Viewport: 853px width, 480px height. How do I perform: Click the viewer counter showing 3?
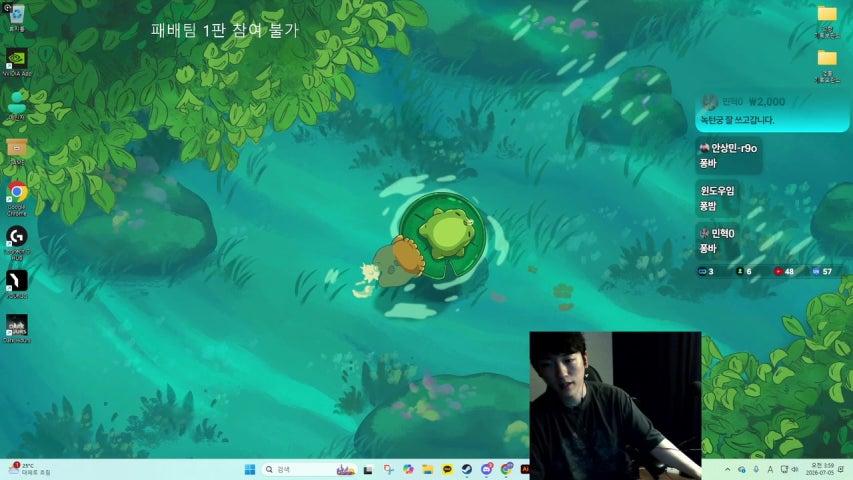[706, 271]
